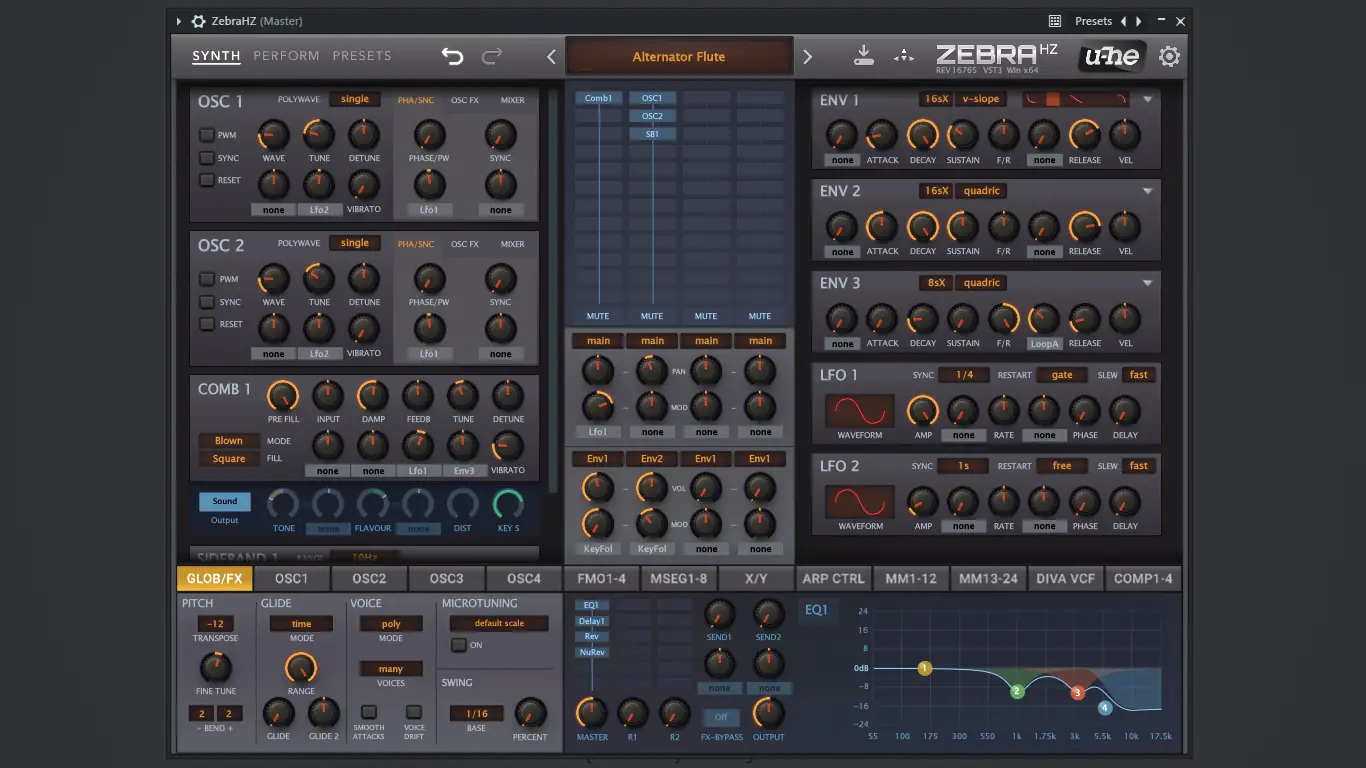Load the next preset with right arrow
Viewport: 1366px width, 768px height.
[808, 57]
